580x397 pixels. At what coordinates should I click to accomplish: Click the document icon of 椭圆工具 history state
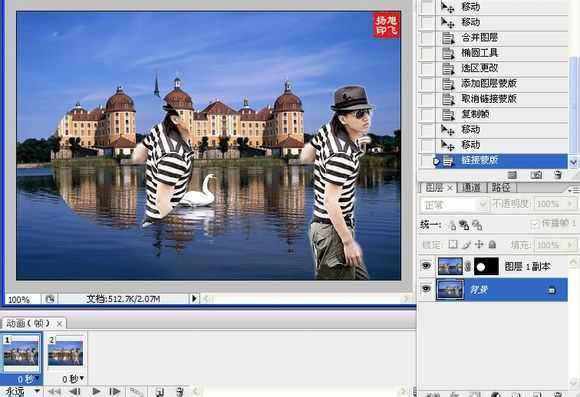click(448, 53)
